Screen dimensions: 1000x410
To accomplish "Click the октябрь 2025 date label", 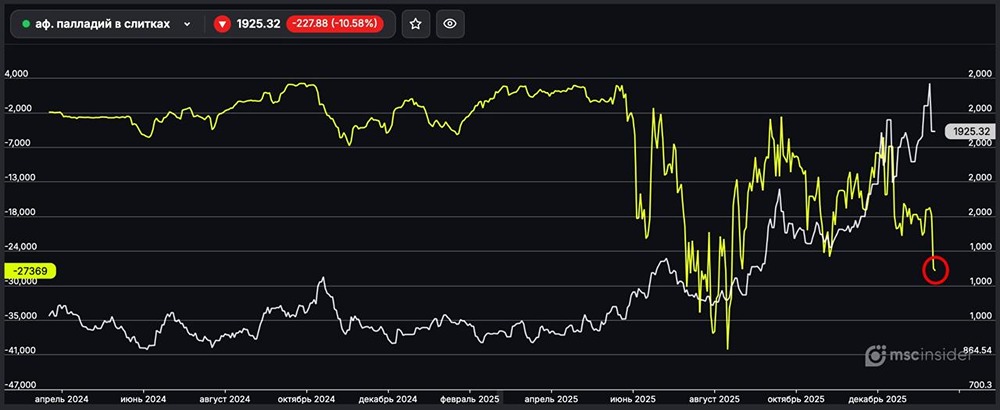I will point(797,399).
